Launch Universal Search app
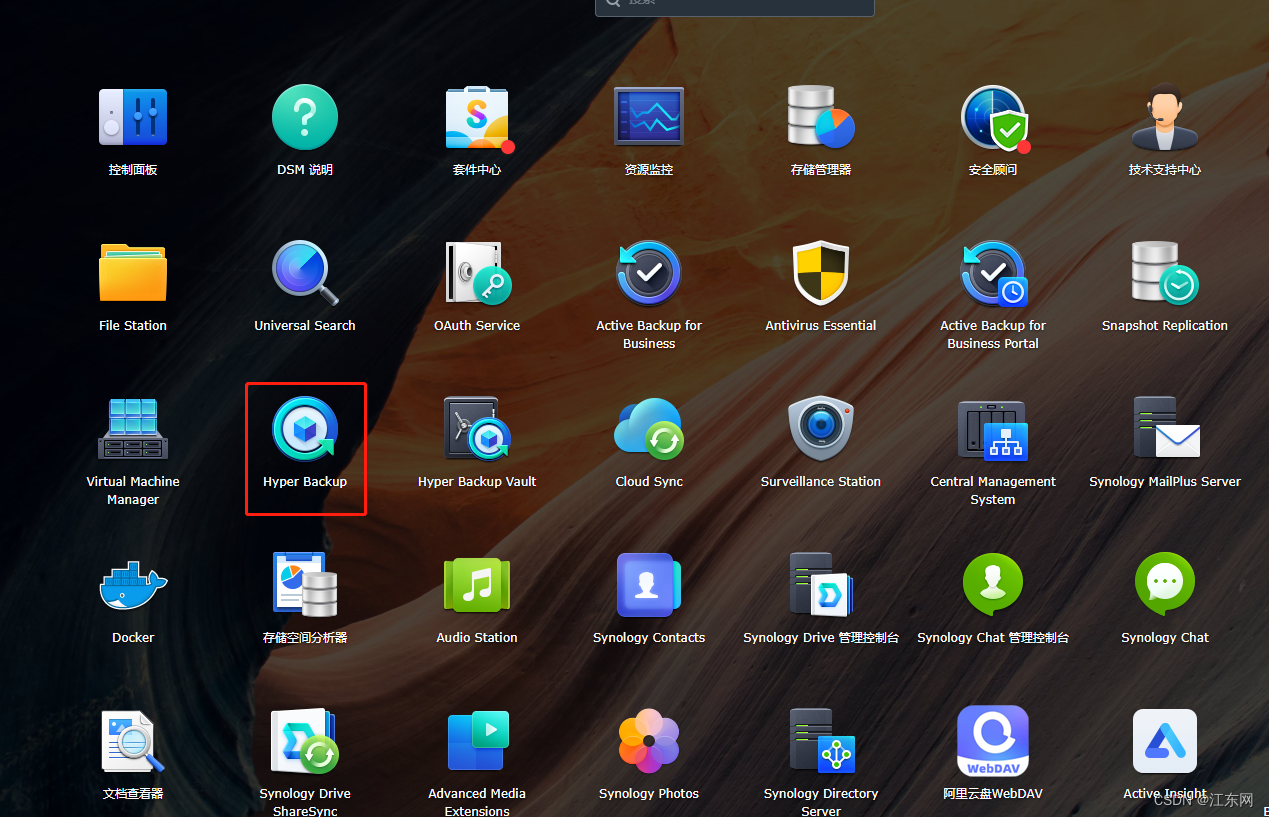 (x=305, y=273)
